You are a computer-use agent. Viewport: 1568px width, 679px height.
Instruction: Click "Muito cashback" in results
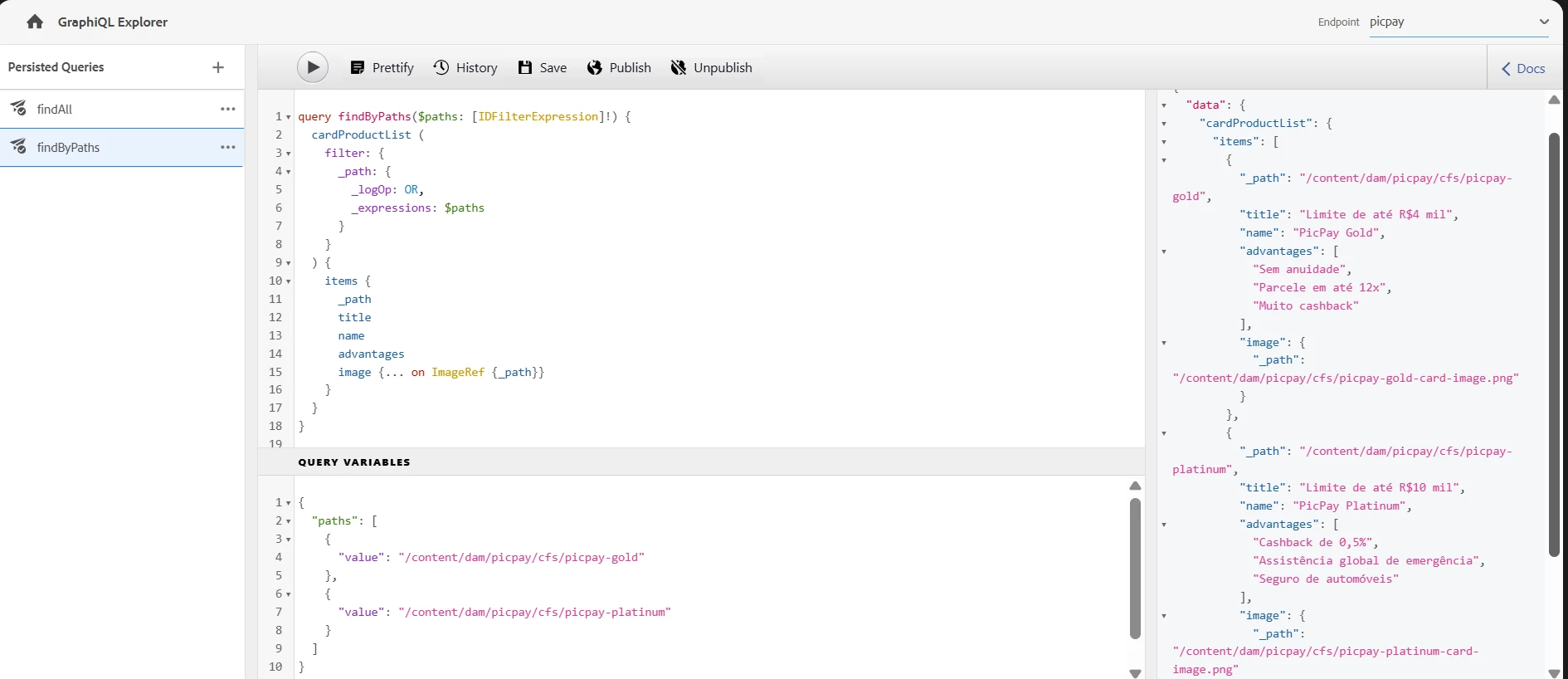click(1306, 305)
